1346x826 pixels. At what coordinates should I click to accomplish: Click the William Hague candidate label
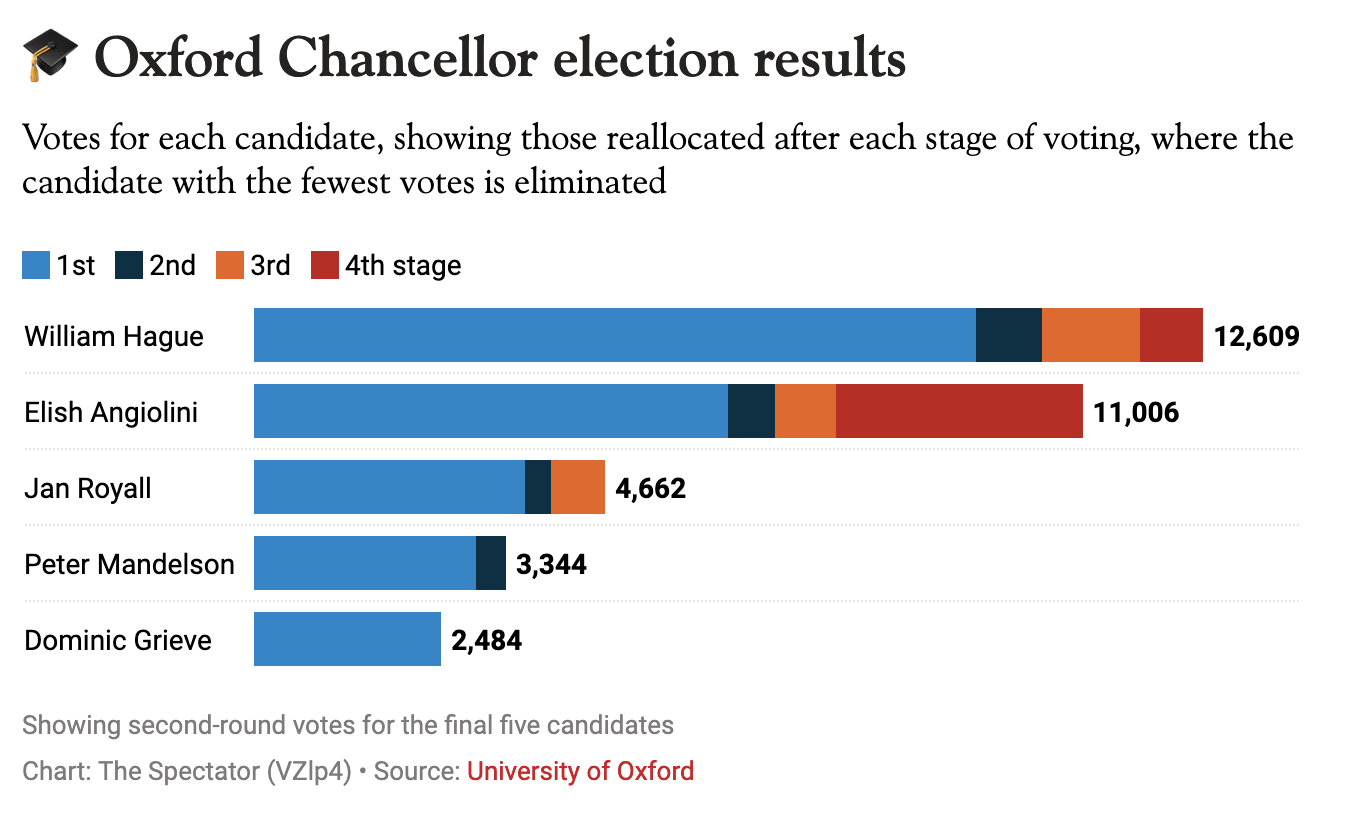(x=114, y=336)
